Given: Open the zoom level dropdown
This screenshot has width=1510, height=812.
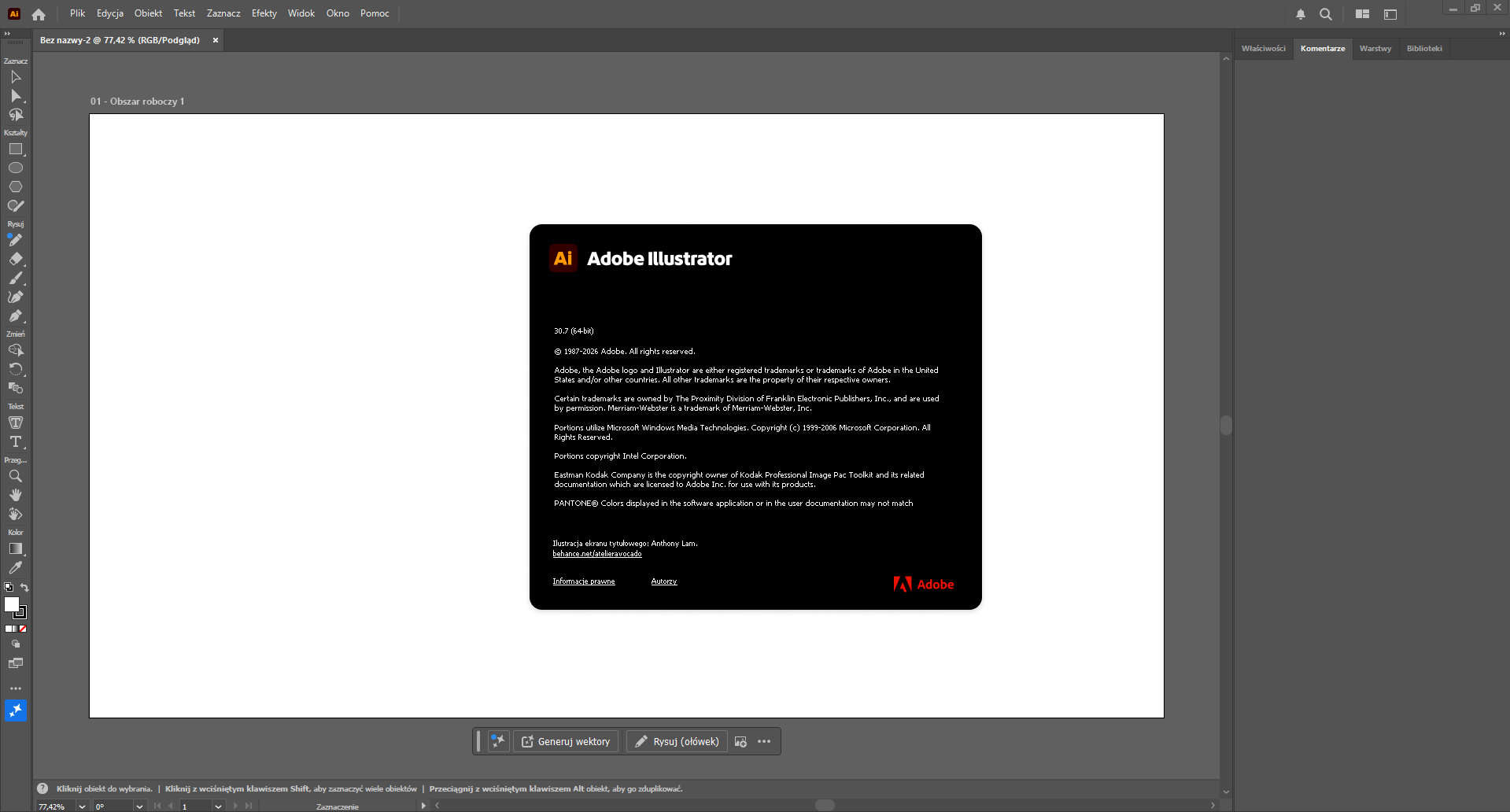Looking at the screenshot, I should (82, 806).
